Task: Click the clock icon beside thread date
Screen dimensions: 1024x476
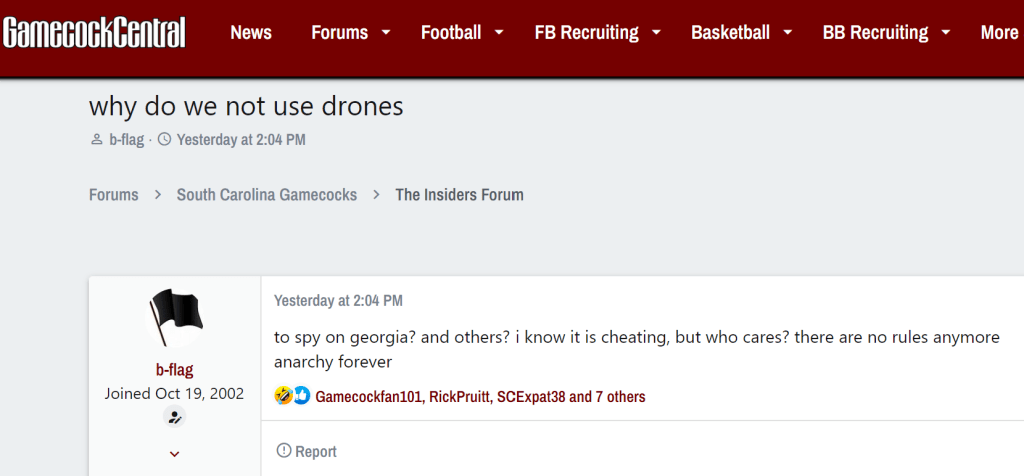Action: pyautogui.click(x=165, y=140)
